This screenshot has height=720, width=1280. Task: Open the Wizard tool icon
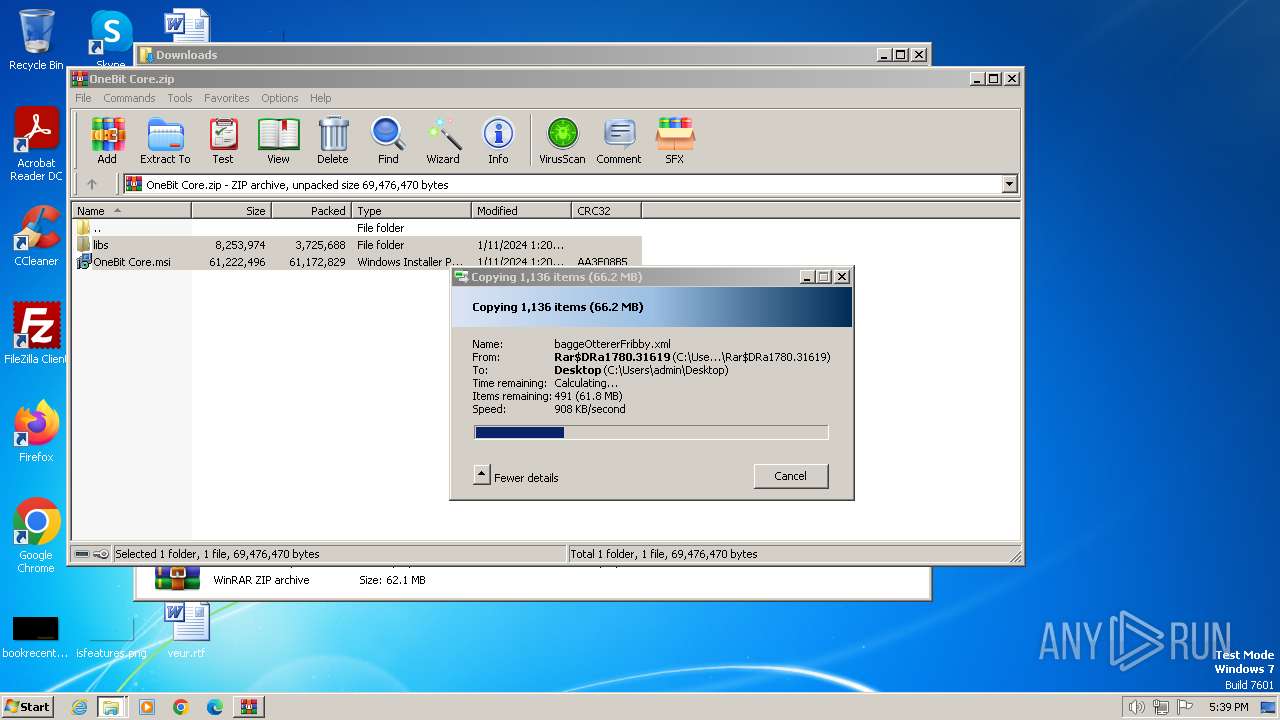tap(443, 140)
